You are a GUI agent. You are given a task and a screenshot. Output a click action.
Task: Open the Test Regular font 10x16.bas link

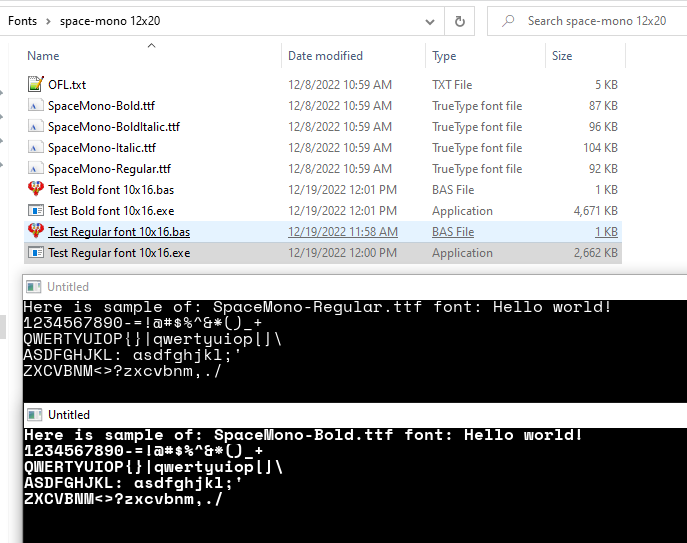(x=119, y=232)
